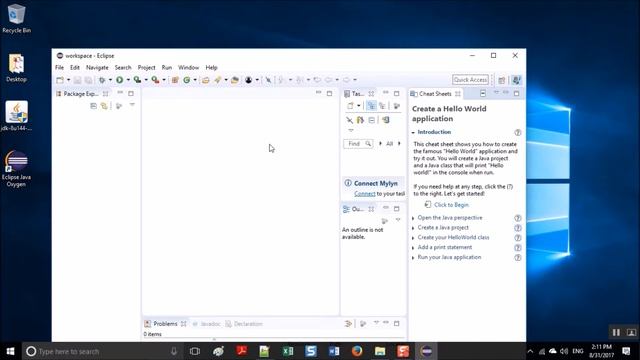Click the External Tools run icon
The width and height of the screenshot is (640, 360).
point(156,80)
